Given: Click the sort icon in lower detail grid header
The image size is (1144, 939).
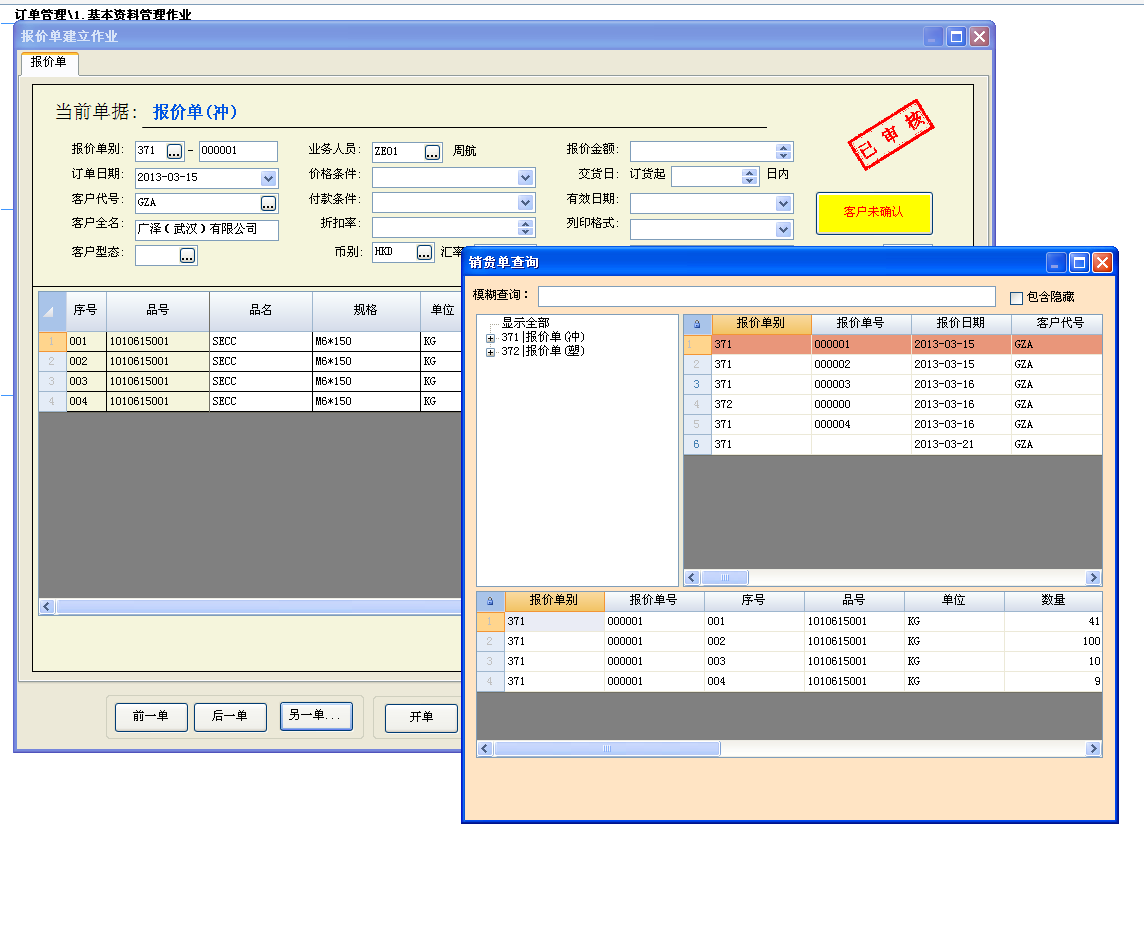Looking at the screenshot, I should click(490, 601).
